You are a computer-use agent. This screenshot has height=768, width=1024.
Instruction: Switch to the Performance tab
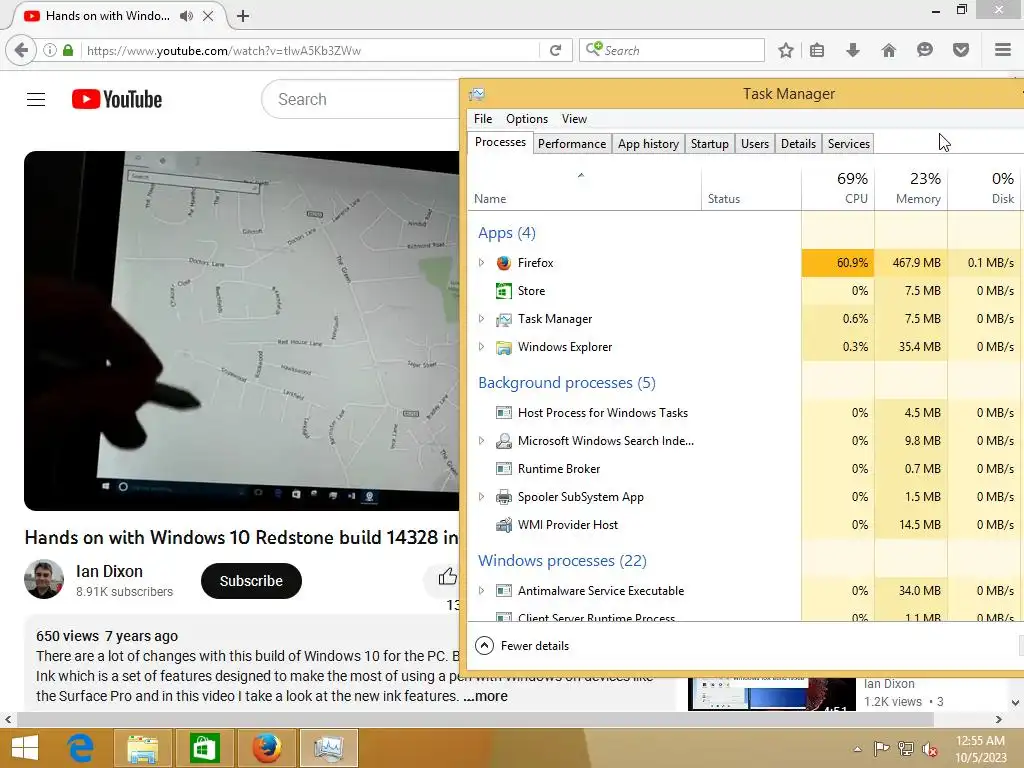572,144
